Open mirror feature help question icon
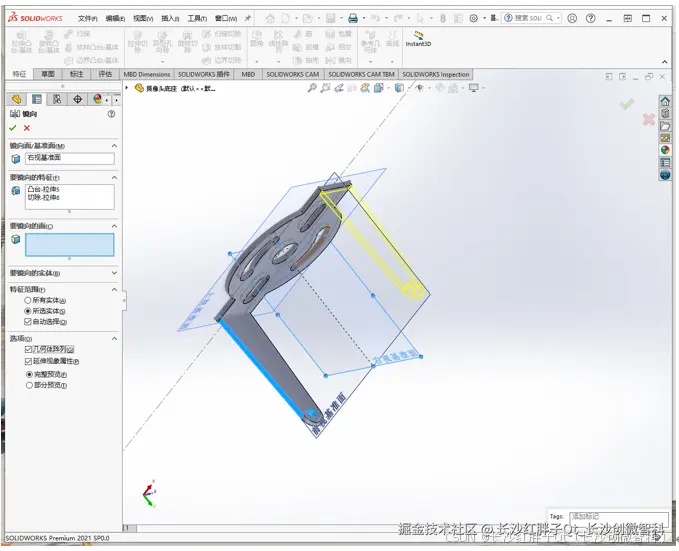Screen dimensions: 679x551 pos(111,114)
